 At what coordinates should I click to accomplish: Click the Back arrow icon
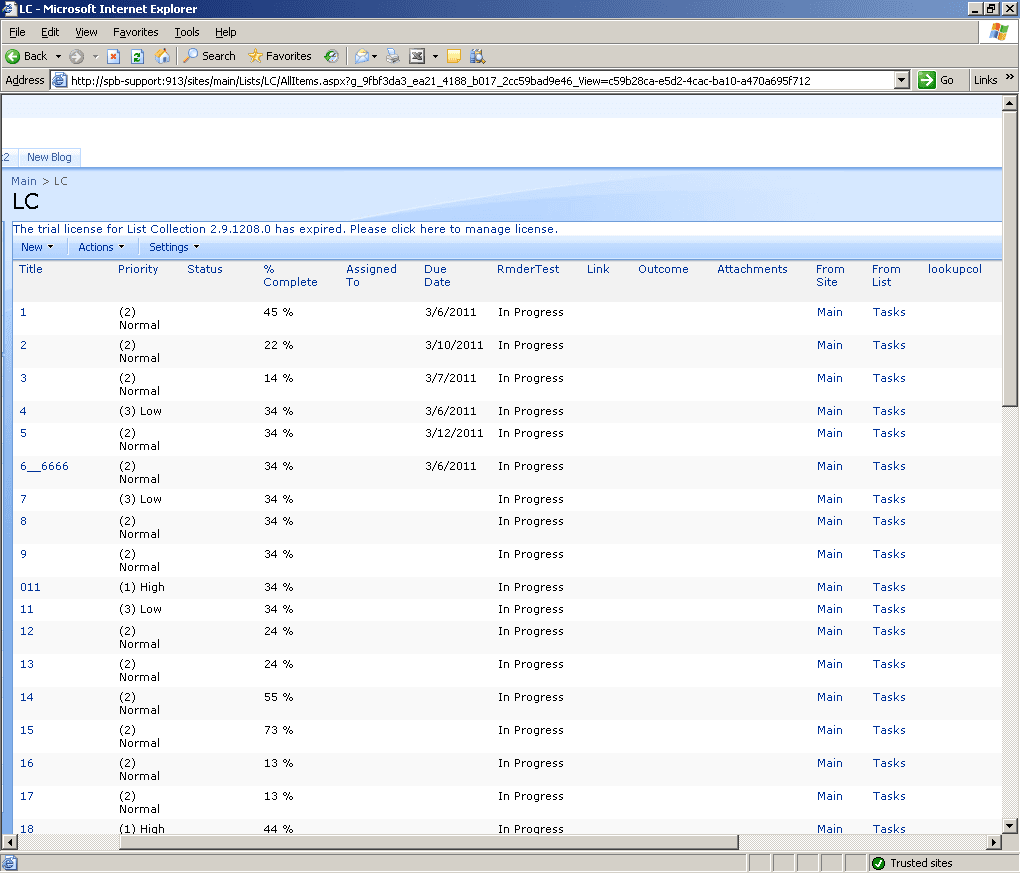click(12, 57)
